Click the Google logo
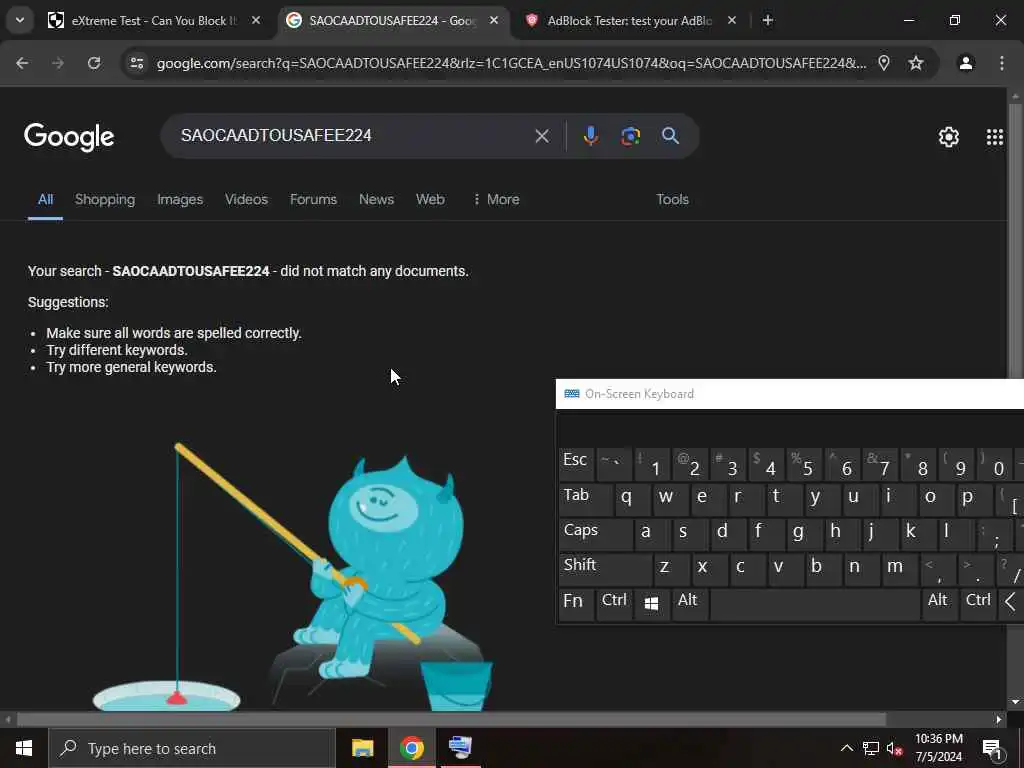 tap(69, 136)
